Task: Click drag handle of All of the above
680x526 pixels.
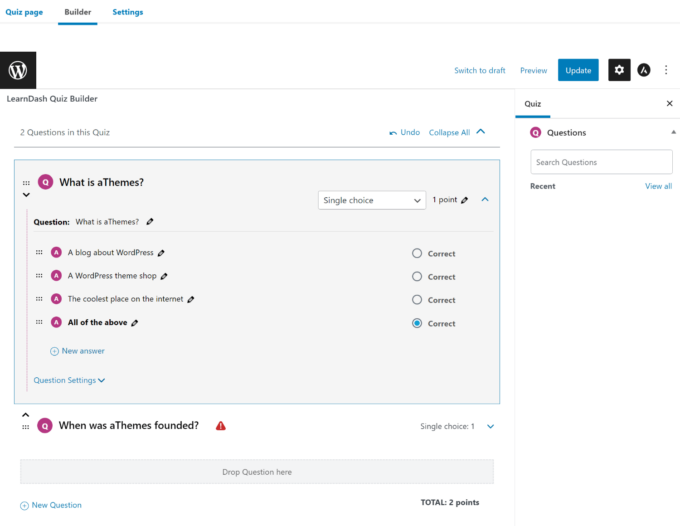Action: (x=39, y=322)
